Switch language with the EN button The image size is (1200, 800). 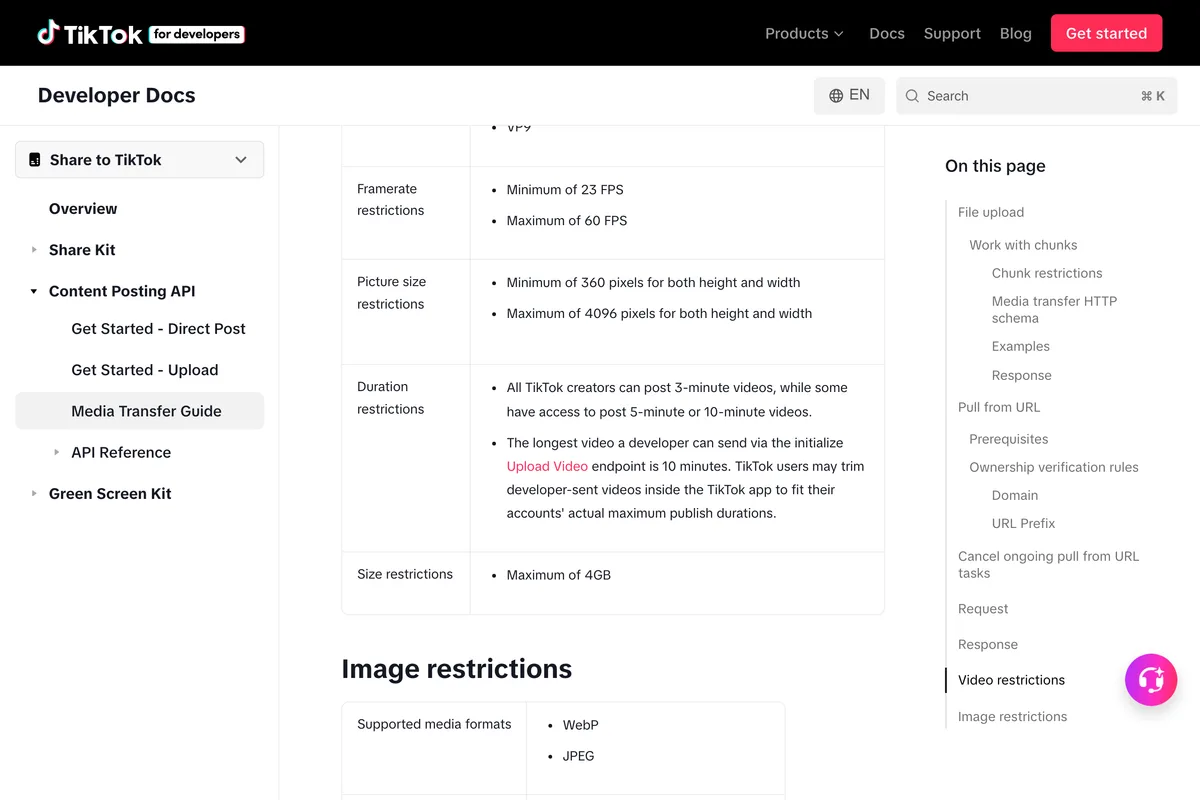pyautogui.click(x=849, y=96)
